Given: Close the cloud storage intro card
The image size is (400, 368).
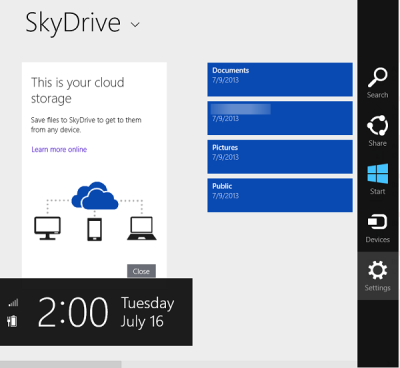Looking at the screenshot, I should [x=141, y=271].
